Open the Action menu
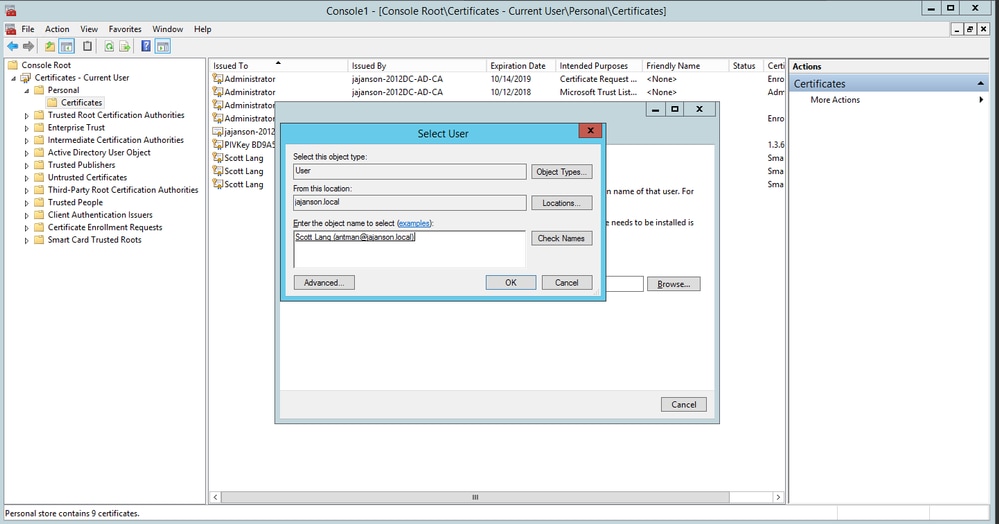The image size is (999, 524). pos(57,29)
